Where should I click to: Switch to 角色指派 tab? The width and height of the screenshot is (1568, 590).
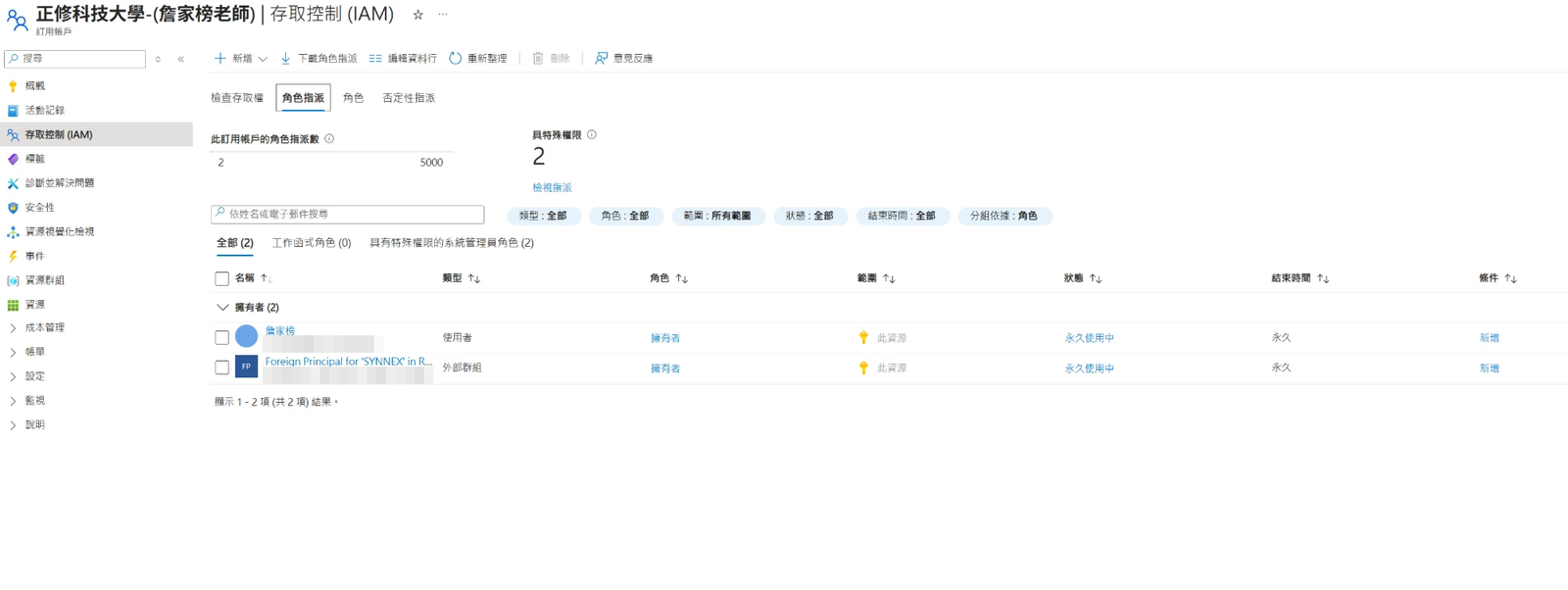(x=303, y=98)
